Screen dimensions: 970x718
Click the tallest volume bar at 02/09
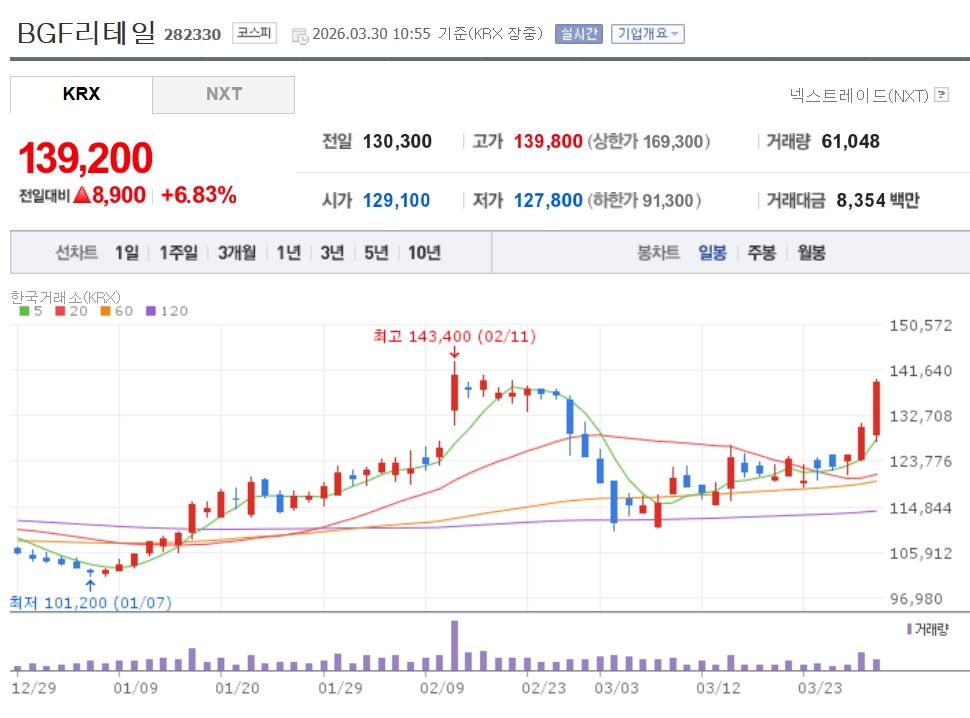coord(454,645)
